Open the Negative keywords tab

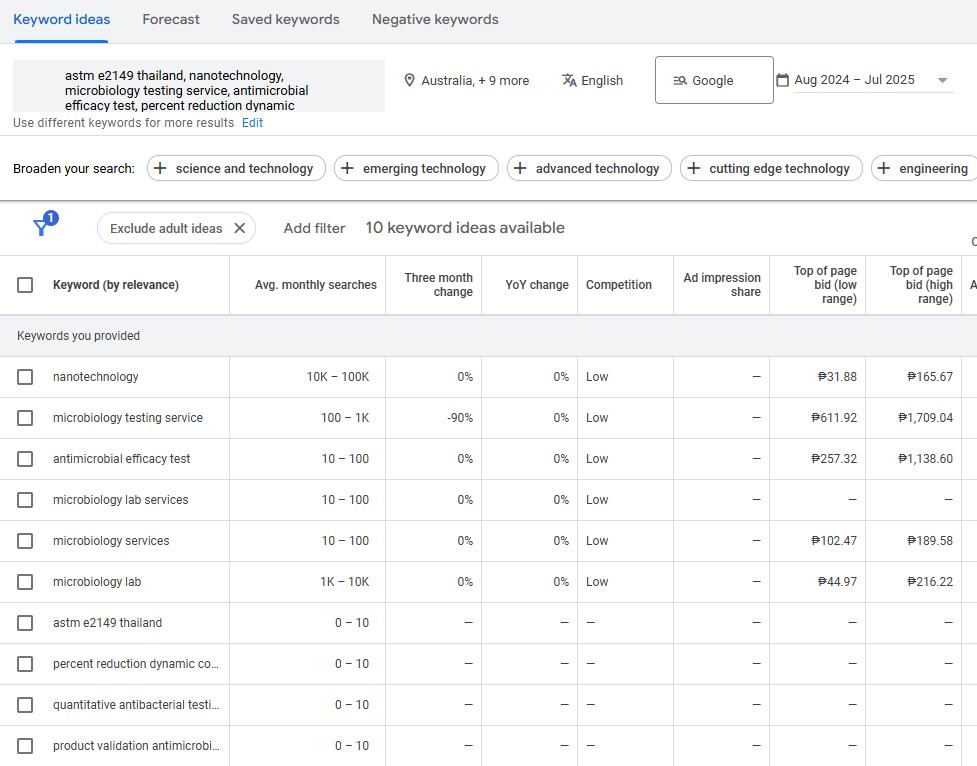point(435,20)
